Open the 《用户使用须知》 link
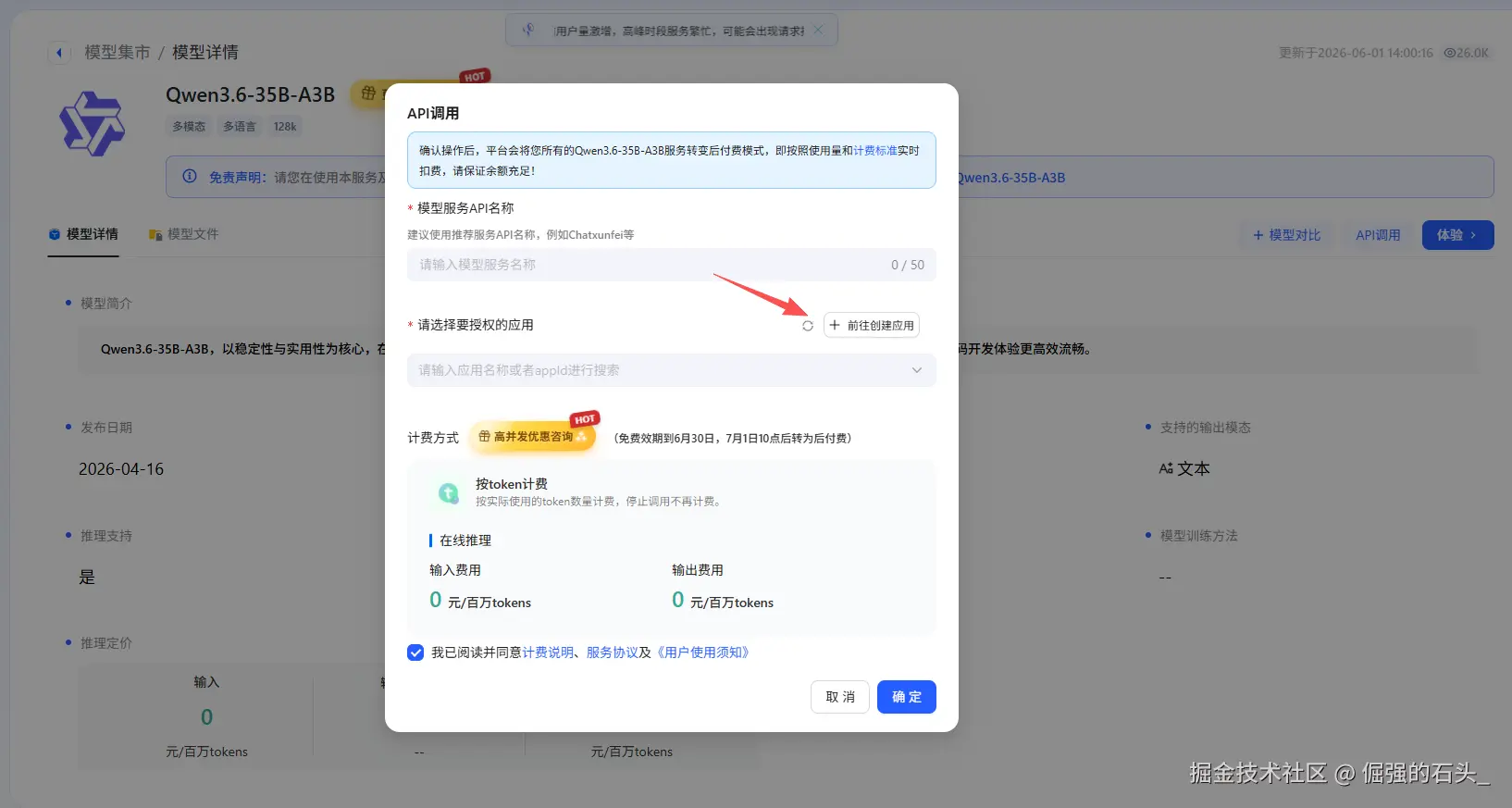Viewport: 1512px width, 808px height. point(703,653)
